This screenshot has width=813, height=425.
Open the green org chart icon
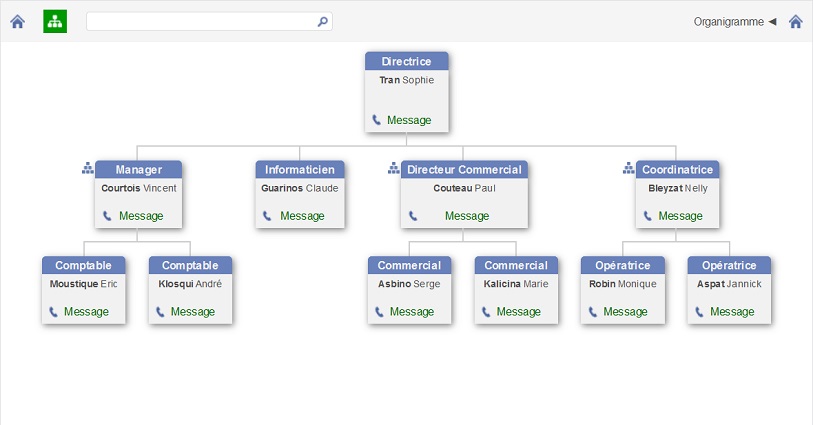[55, 21]
